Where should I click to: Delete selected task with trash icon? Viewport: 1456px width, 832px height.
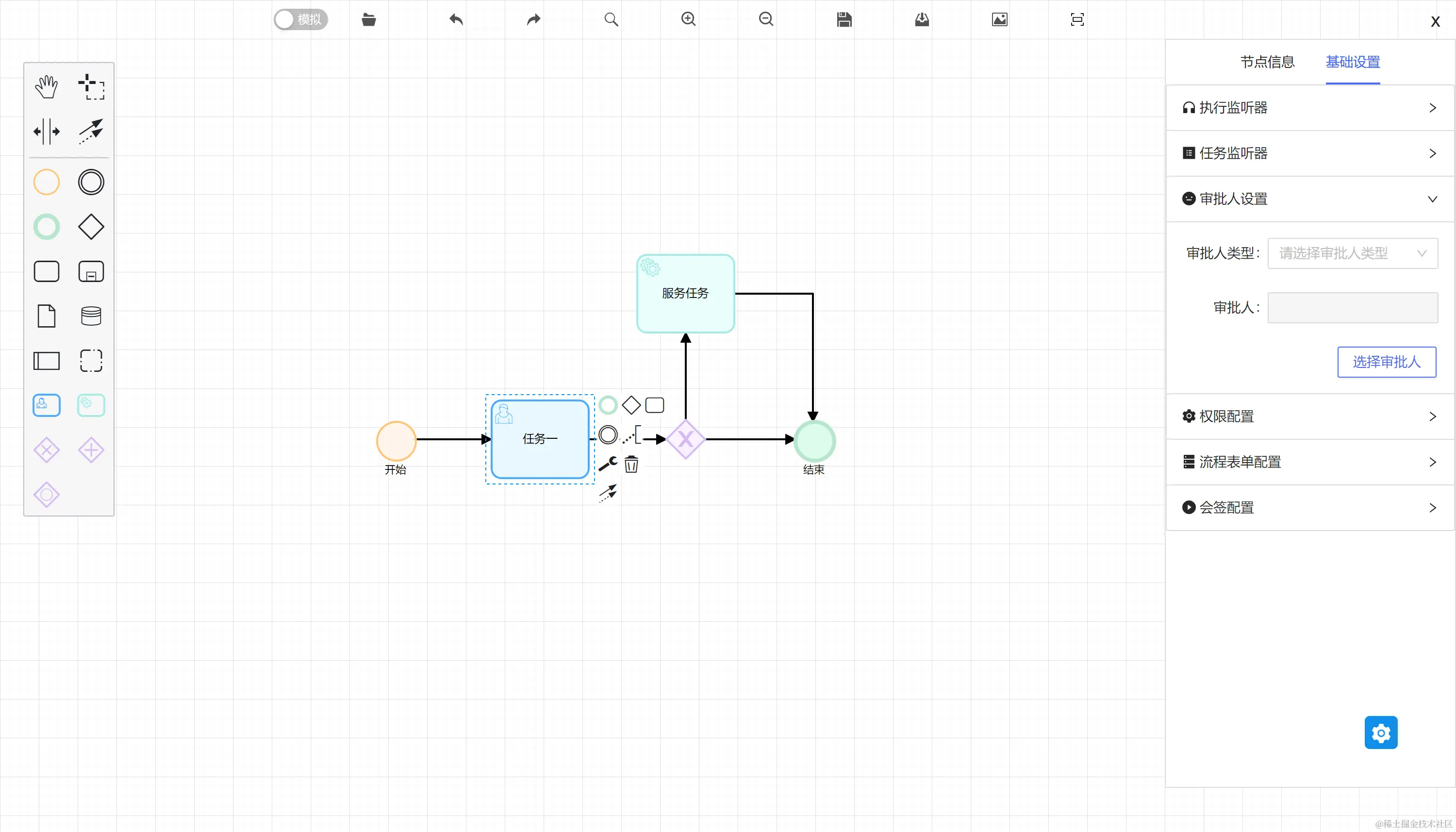click(631, 464)
